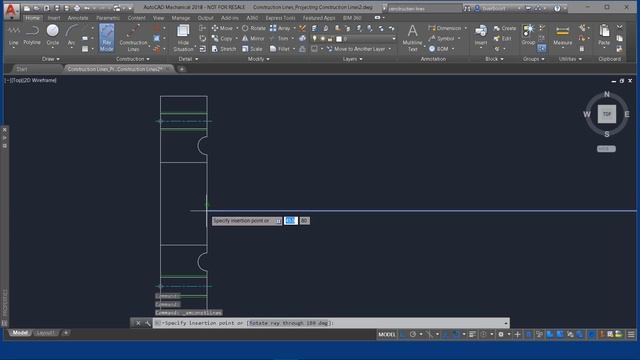
Task: Click Create block button
Action: point(504,28)
